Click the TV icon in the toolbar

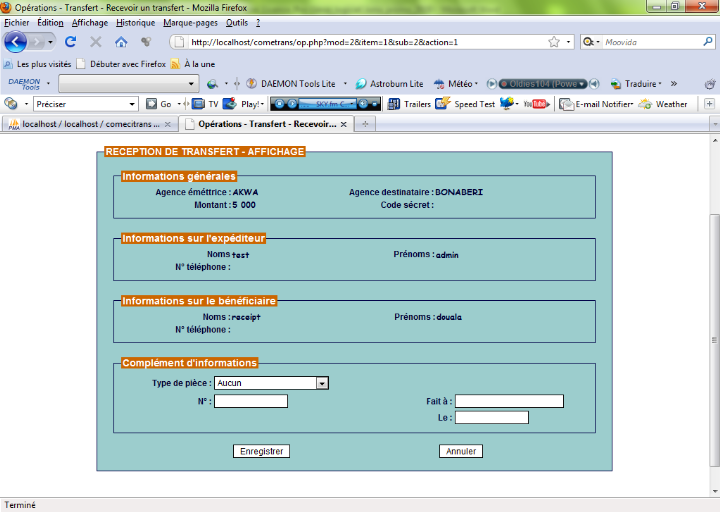click(205, 104)
